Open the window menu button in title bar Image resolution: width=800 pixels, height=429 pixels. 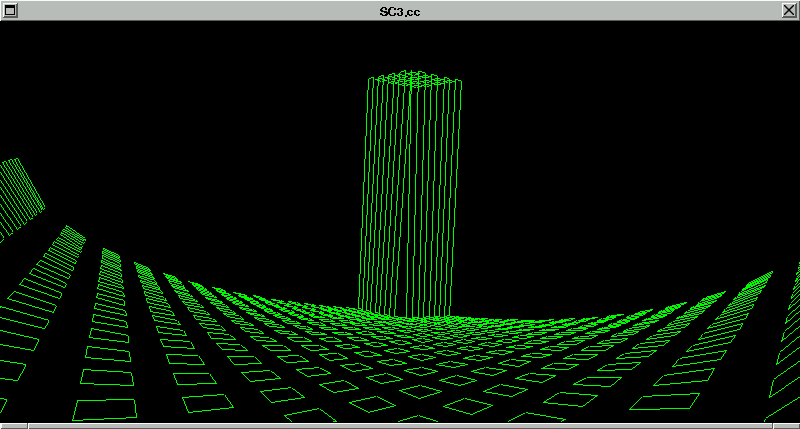click(9, 9)
